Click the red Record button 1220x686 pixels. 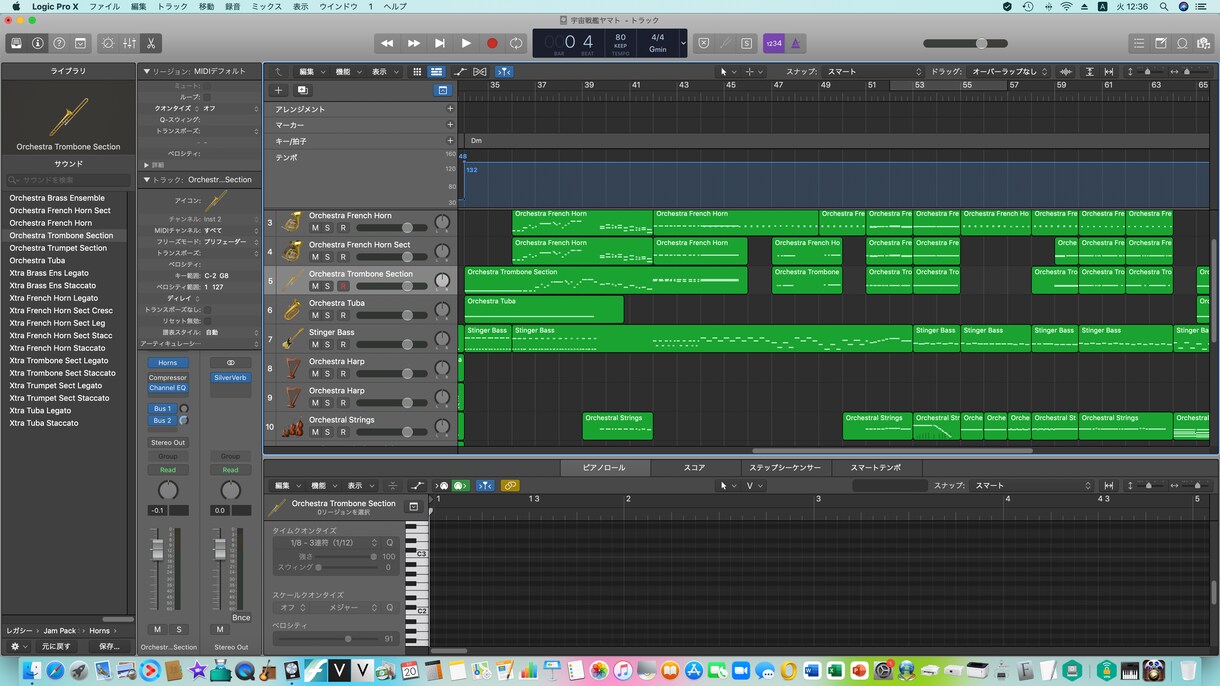(492, 43)
